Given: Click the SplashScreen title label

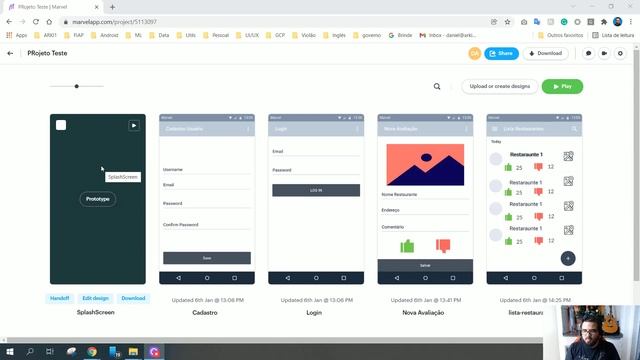Looking at the screenshot, I should 96,312.
